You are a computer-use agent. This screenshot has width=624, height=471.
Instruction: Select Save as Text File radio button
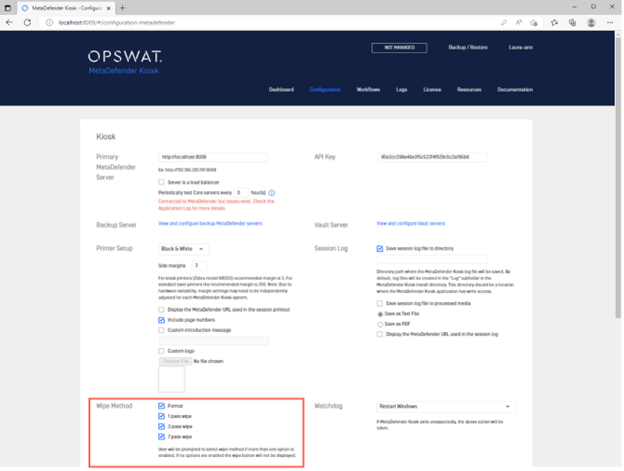[x=380, y=314]
